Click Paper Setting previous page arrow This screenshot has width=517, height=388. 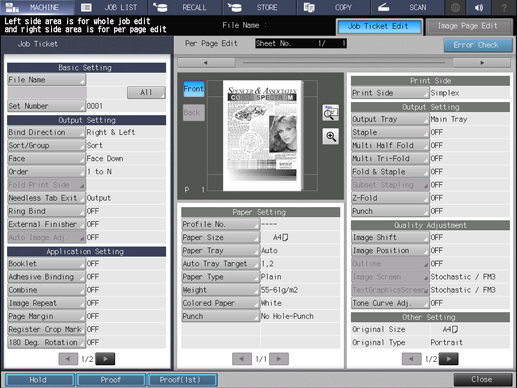242,359
